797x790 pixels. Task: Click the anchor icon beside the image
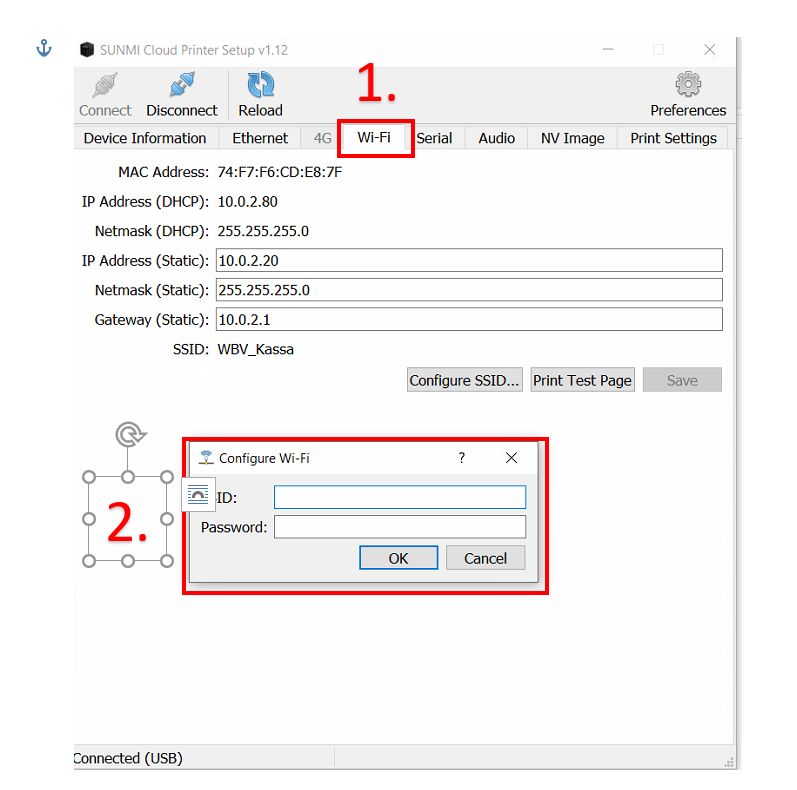[x=44, y=48]
